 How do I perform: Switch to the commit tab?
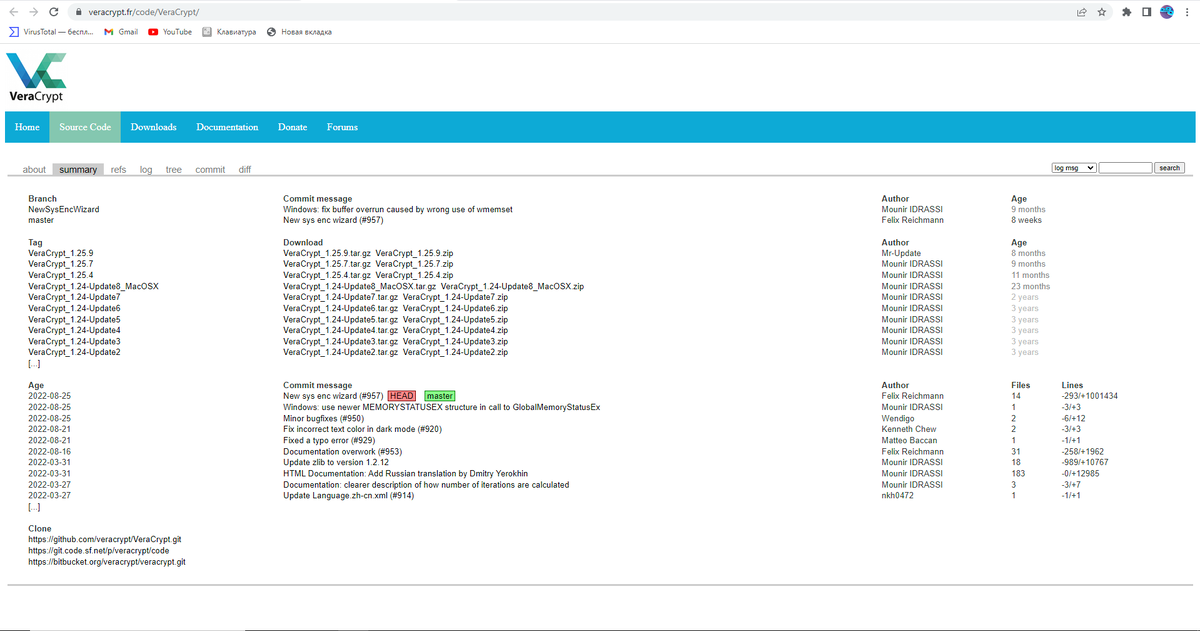(x=210, y=170)
